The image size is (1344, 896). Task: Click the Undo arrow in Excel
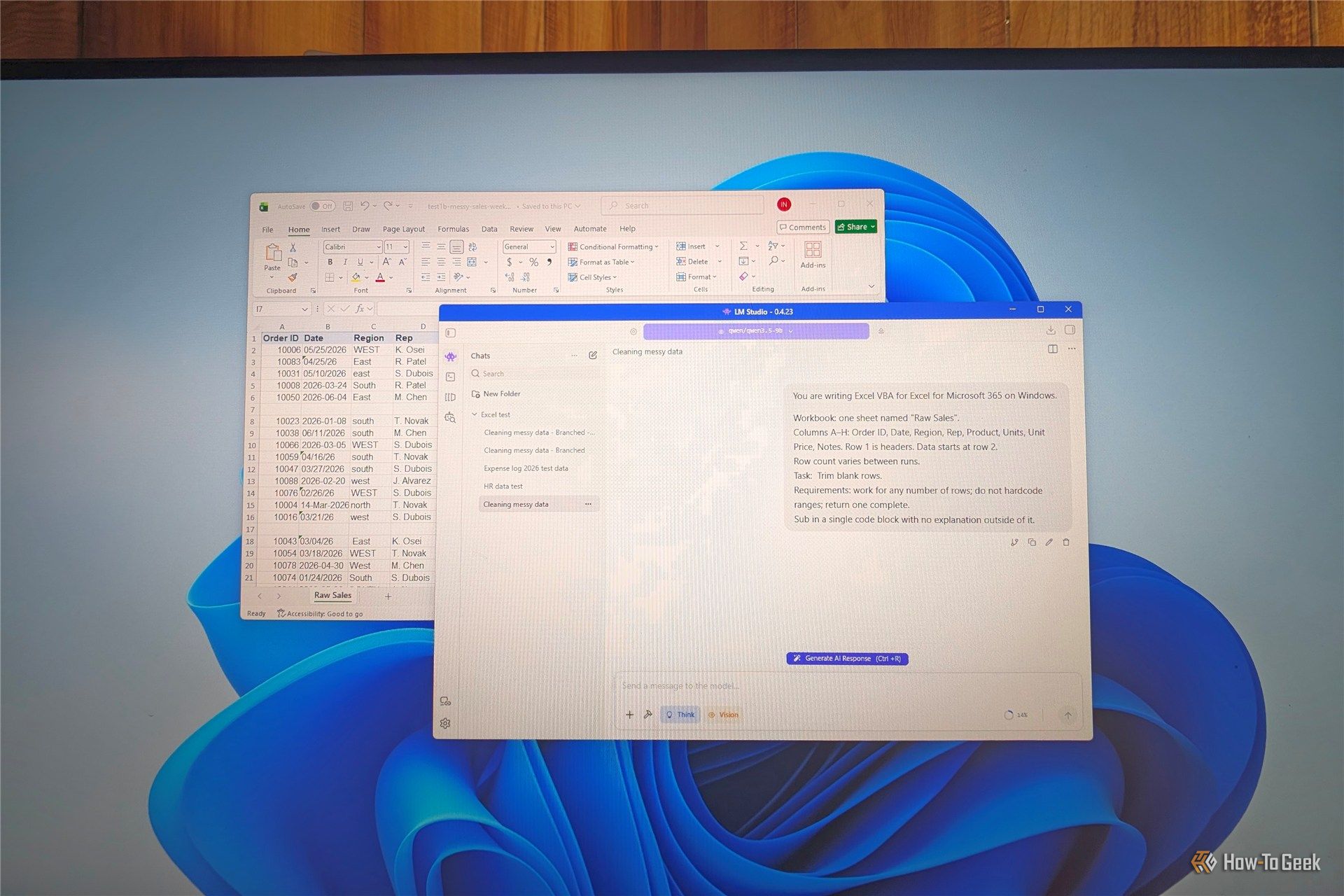[x=365, y=206]
